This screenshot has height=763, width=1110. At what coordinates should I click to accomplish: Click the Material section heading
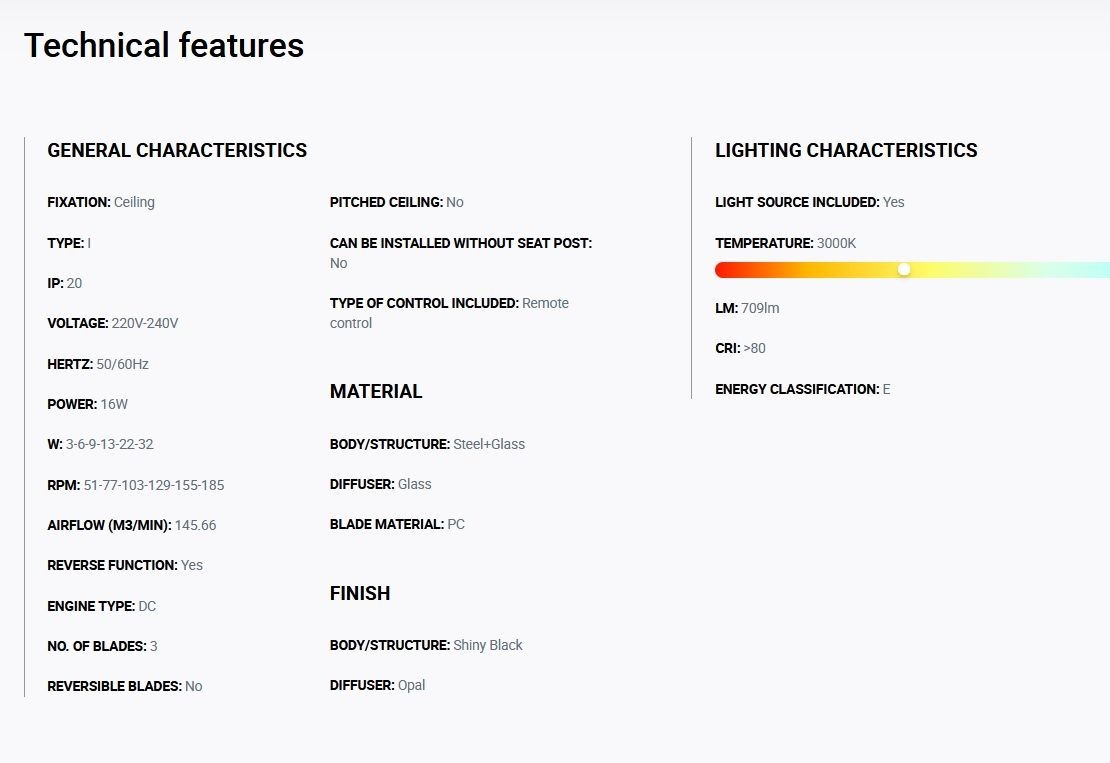[376, 391]
